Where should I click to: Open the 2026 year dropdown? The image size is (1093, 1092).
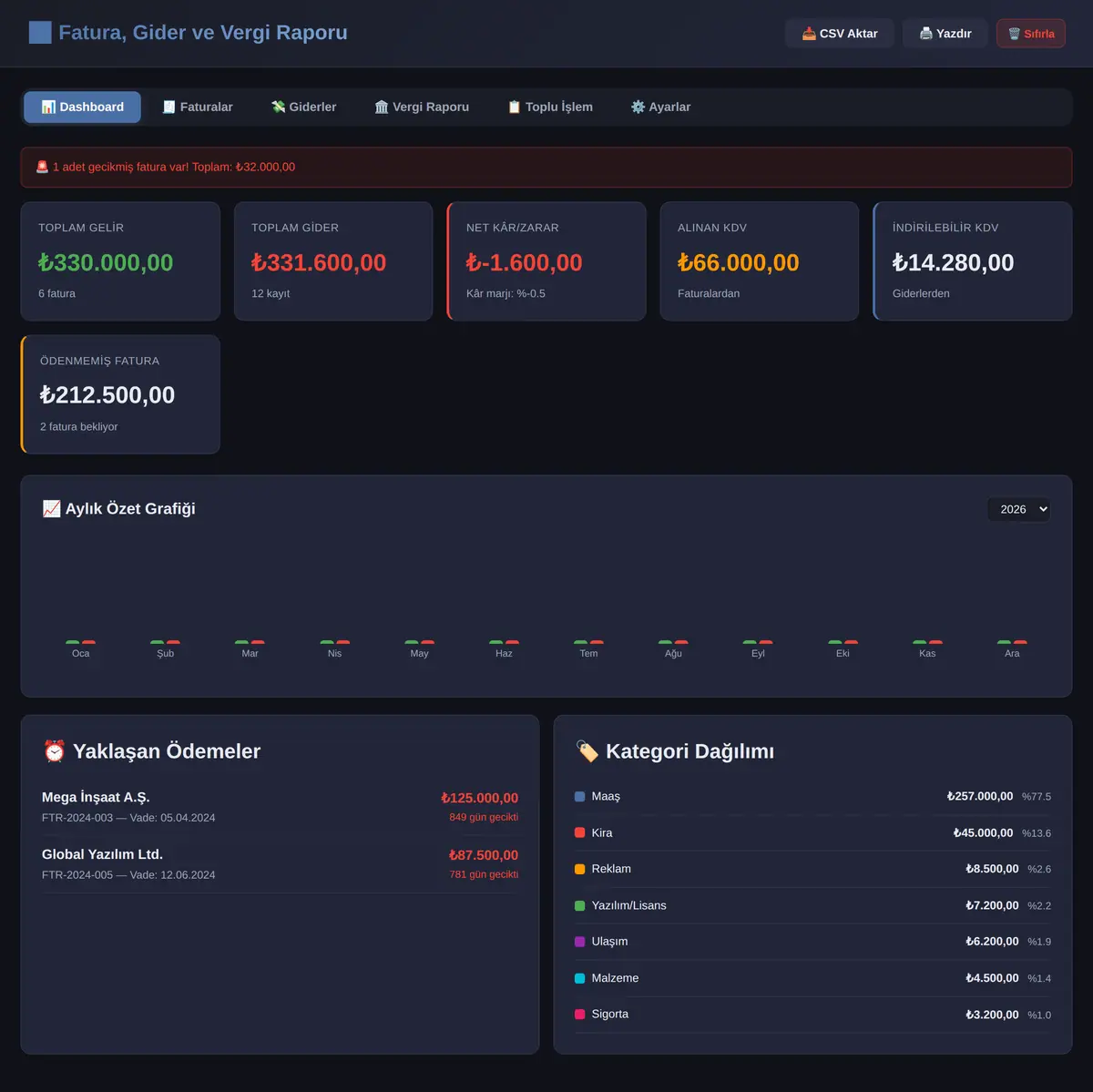click(x=1019, y=509)
